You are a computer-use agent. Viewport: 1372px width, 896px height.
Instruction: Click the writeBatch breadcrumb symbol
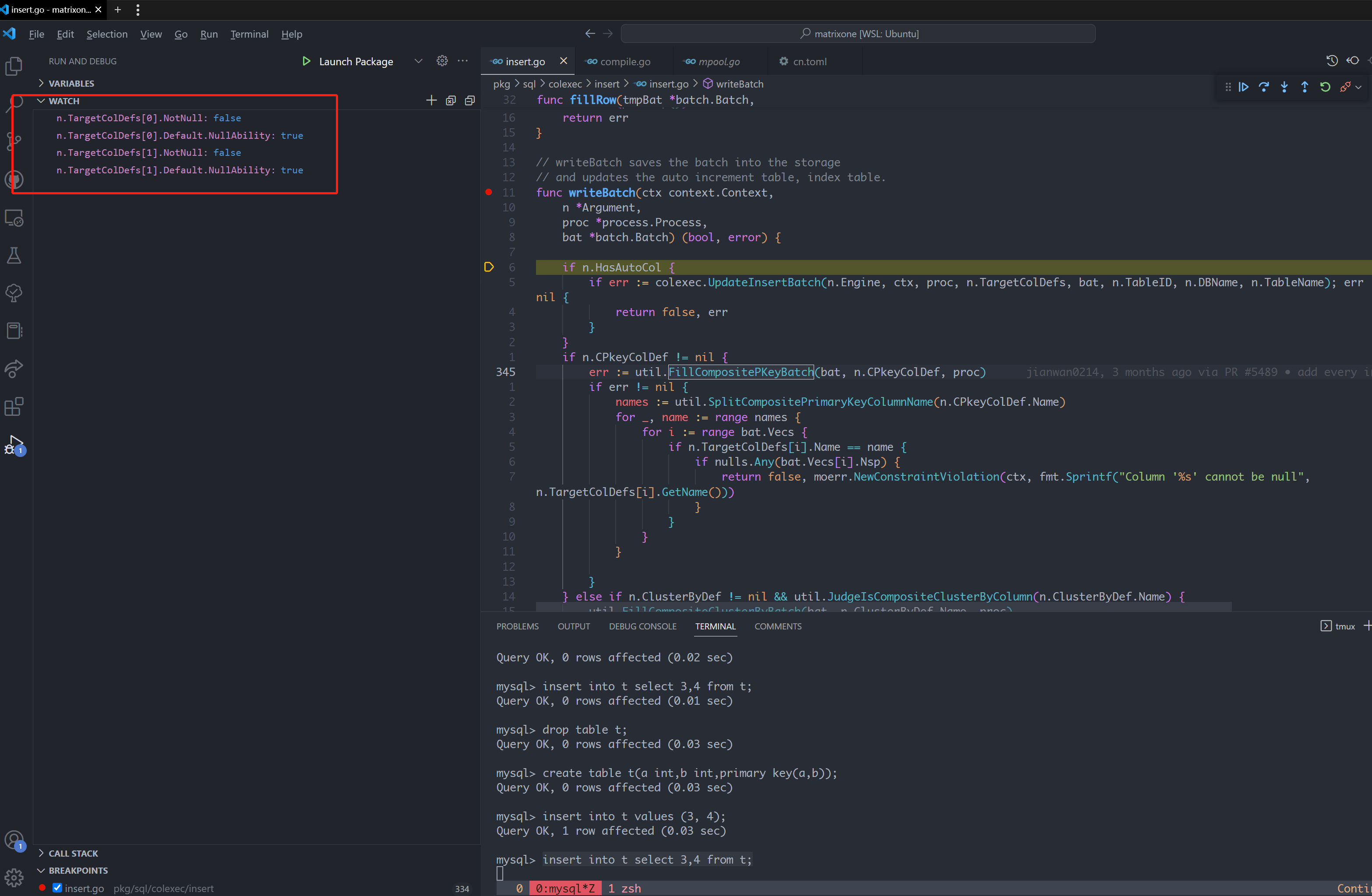[x=739, y=84]
